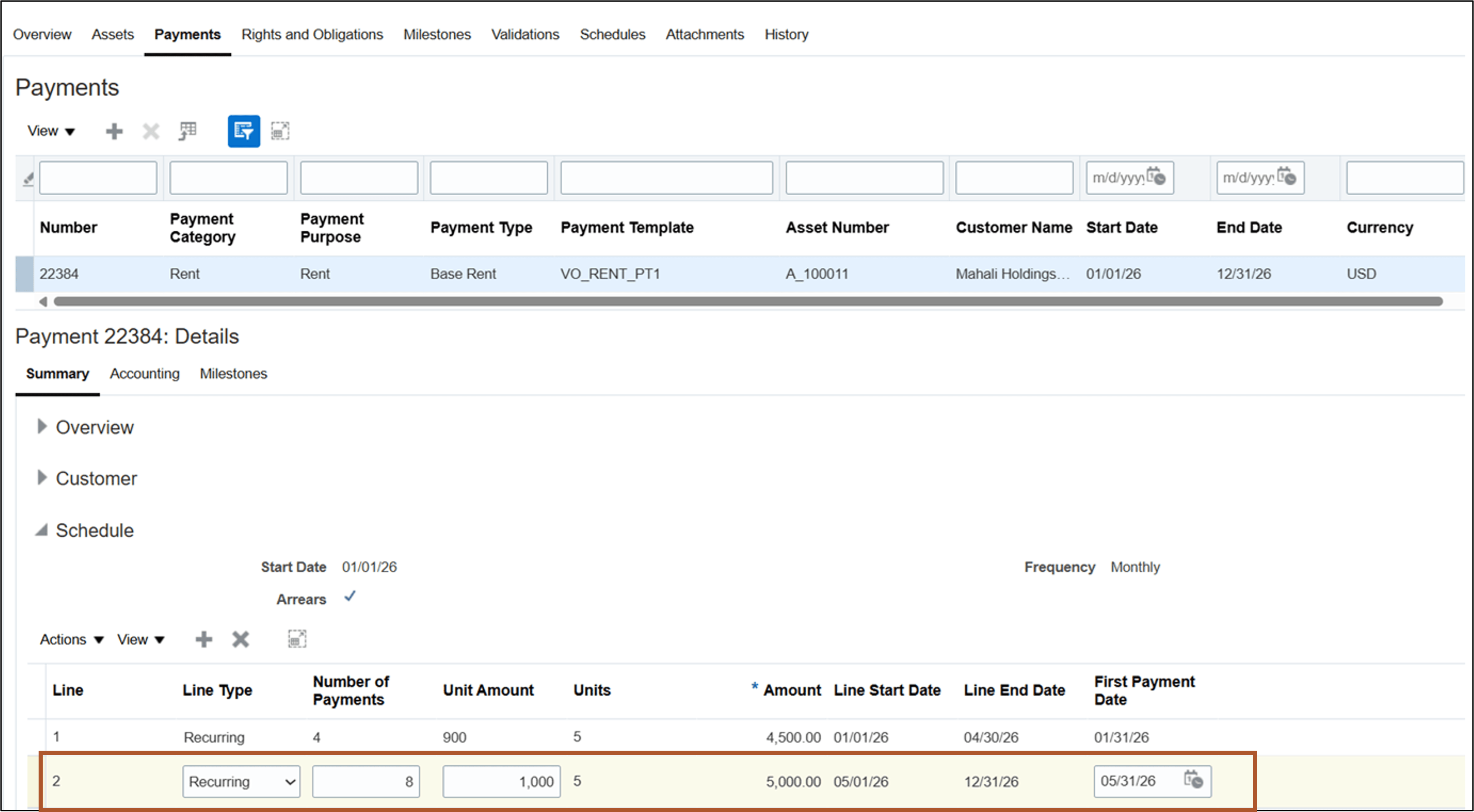The height and width of the screenshot is (812, 1474).
Task: Toggle the Query By Example filter icon
Action: coord(244,131)
